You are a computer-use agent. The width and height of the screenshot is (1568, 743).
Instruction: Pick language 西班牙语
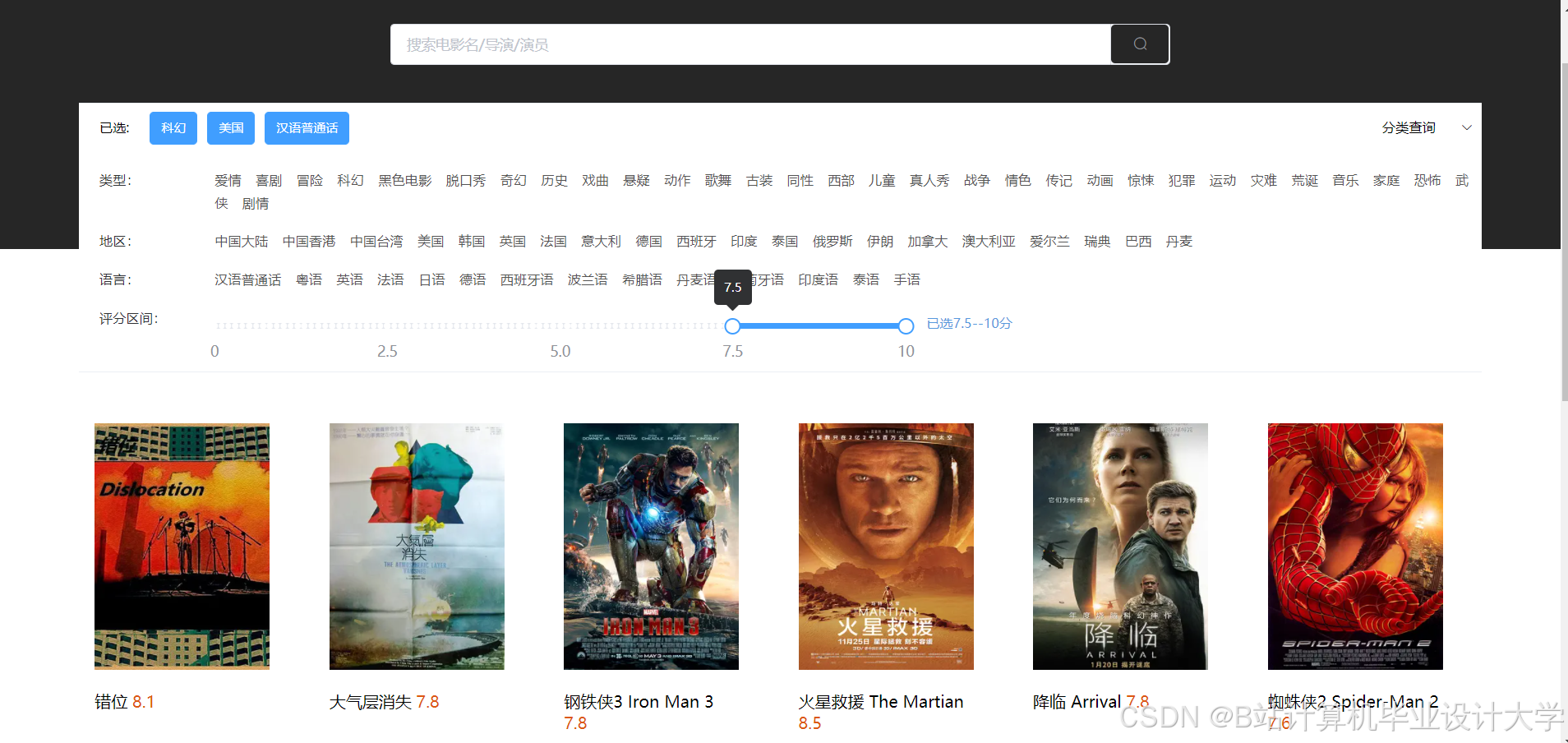point(527,280)
